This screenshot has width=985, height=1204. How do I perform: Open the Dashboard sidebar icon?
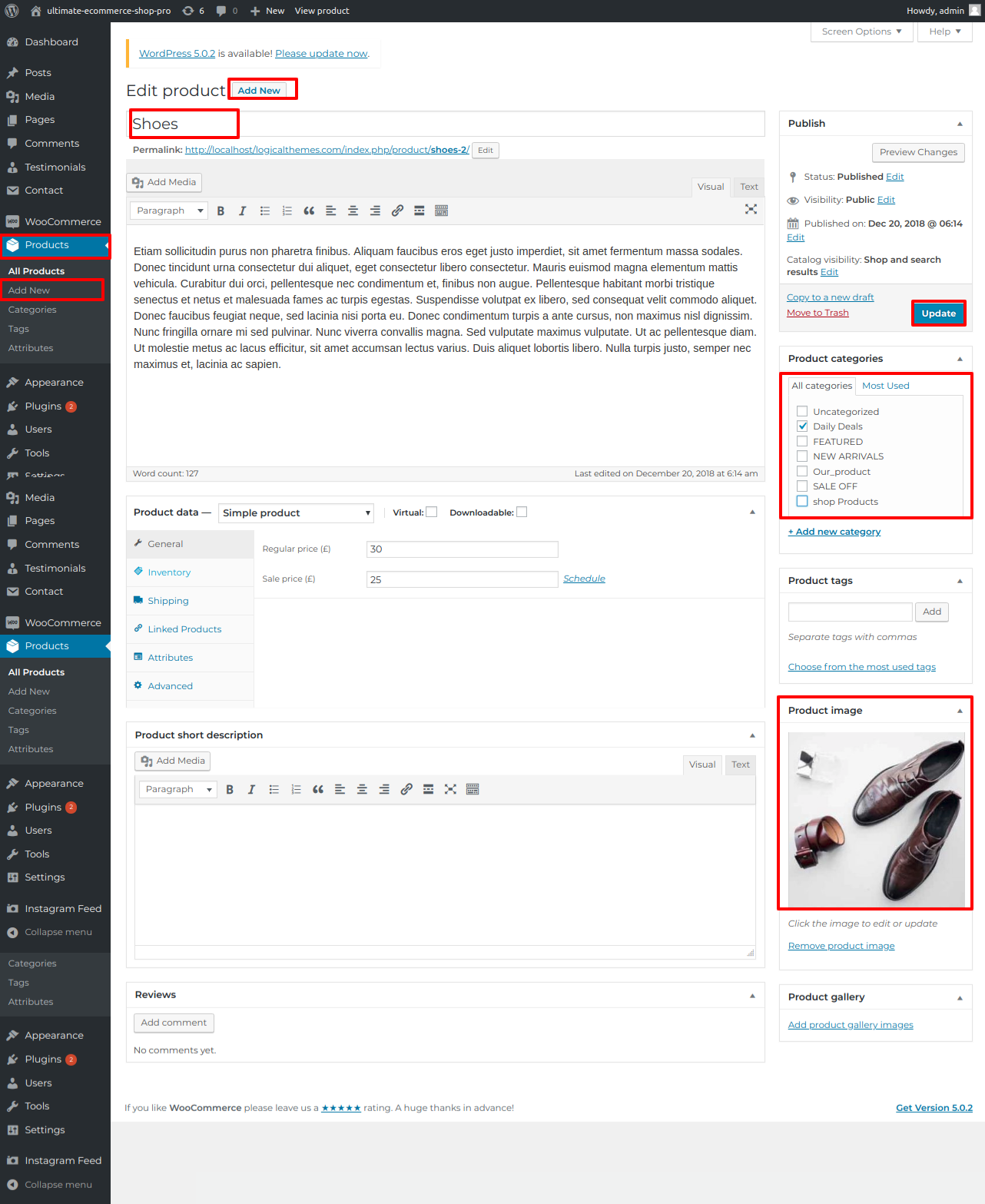[12, 42]
